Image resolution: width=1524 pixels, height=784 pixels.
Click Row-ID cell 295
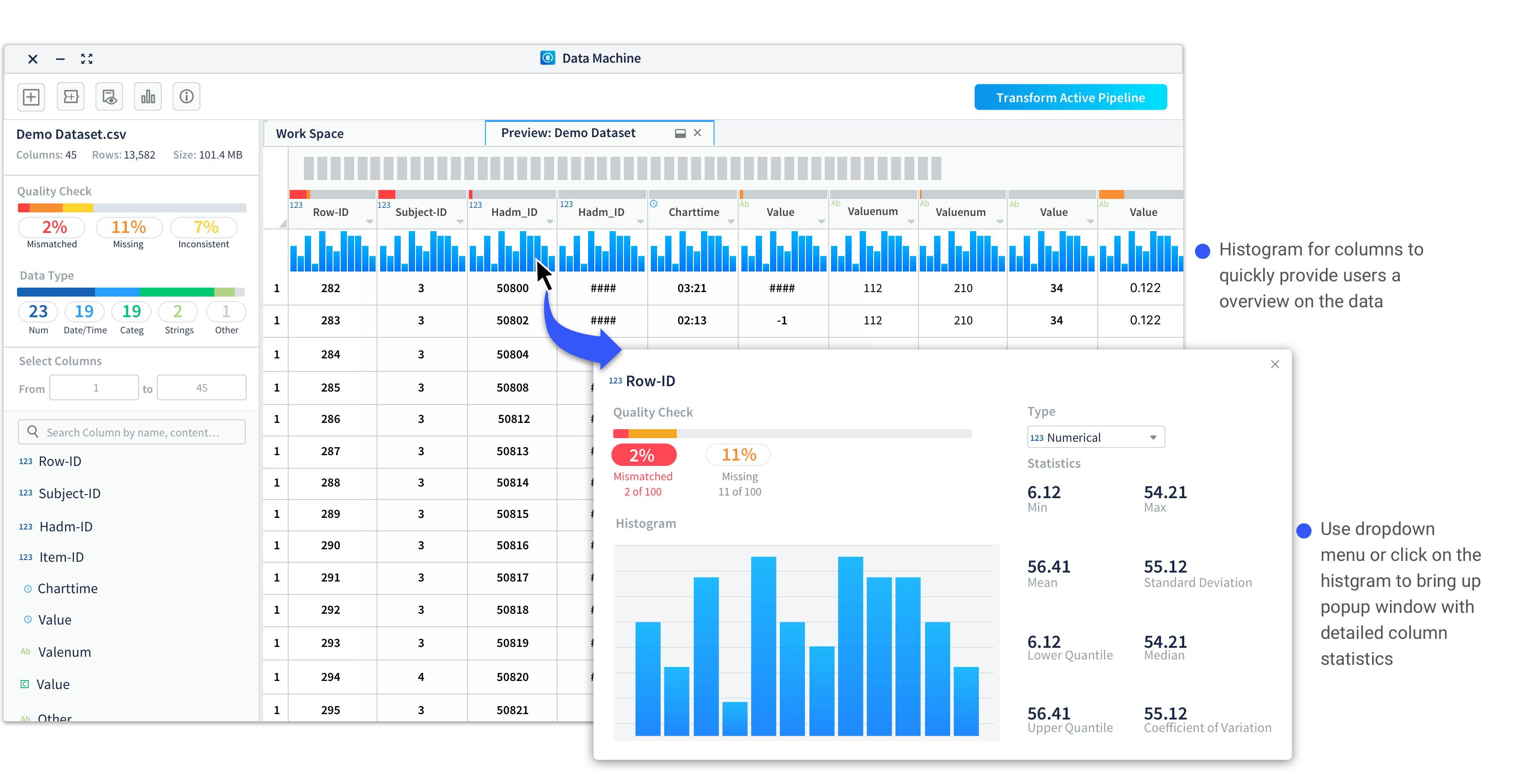330,710
